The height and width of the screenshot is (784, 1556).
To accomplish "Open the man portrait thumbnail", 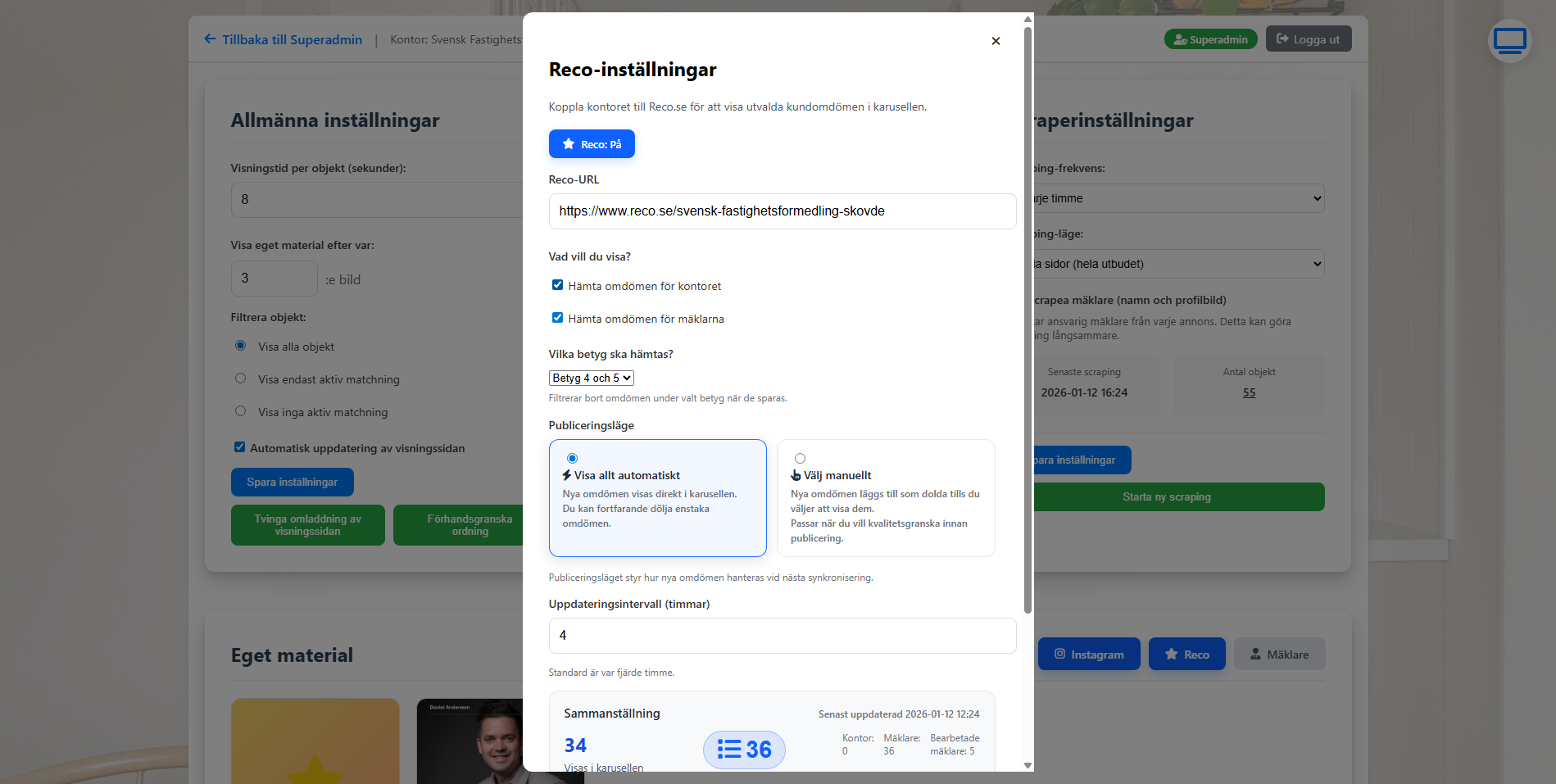I will click(x=470, y=741).
